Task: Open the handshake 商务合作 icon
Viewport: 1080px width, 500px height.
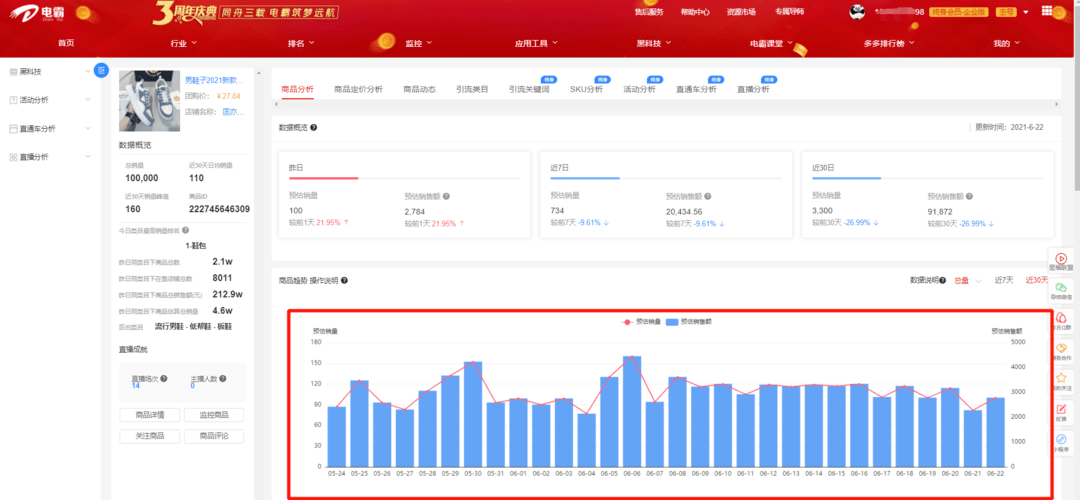Action: (x=1061, y=348)
